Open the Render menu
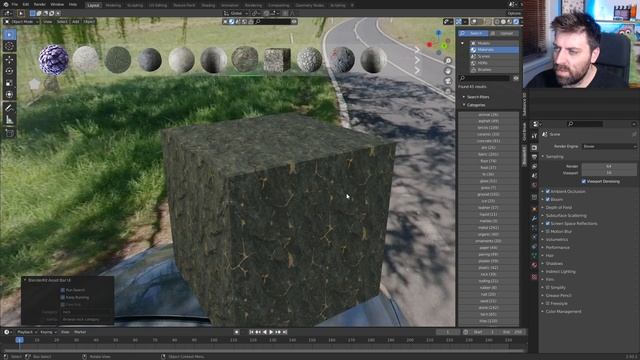 point(40,4)
